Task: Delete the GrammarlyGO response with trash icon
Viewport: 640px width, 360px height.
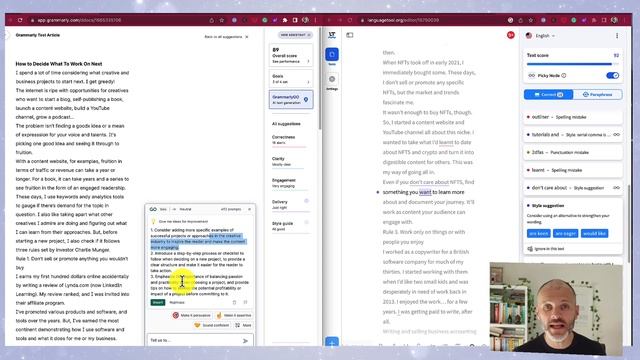Action: coord(234,302)
